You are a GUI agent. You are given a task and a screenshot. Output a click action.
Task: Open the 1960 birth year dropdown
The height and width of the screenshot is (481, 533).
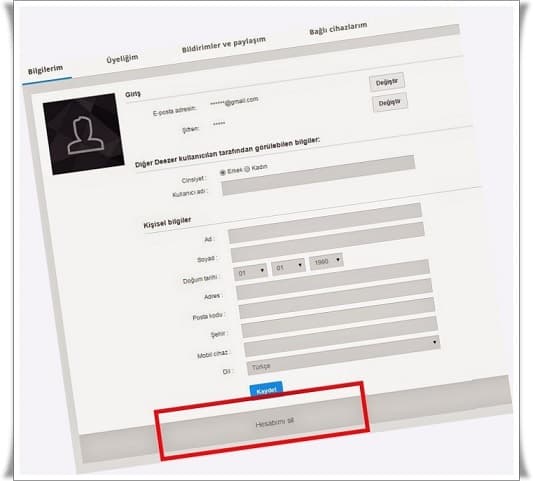[326, 261]
